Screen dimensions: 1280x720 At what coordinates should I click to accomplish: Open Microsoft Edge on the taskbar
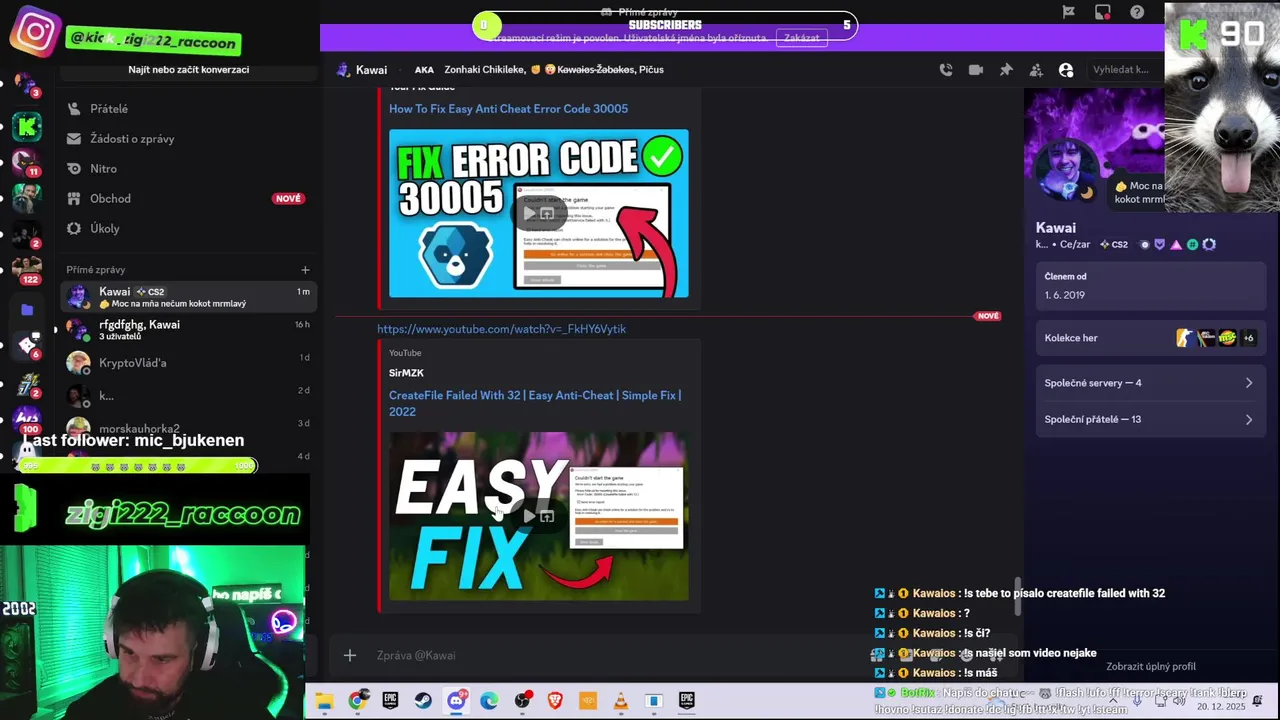tap(489, 701)
